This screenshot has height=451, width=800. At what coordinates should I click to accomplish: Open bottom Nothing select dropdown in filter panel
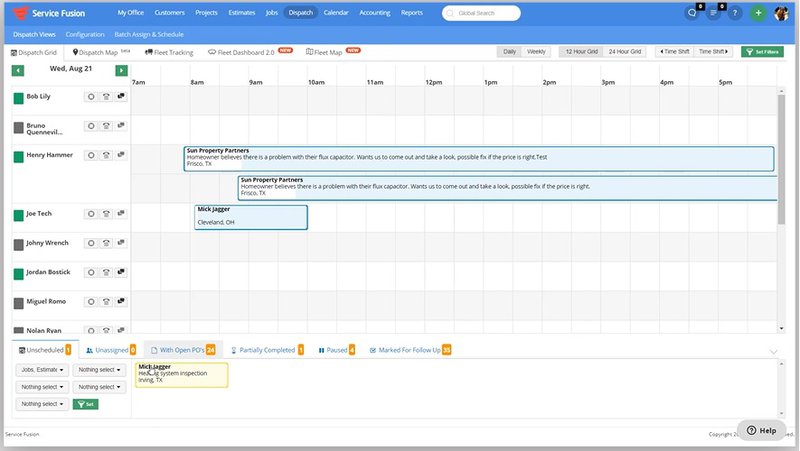click(x=42, y=404)
